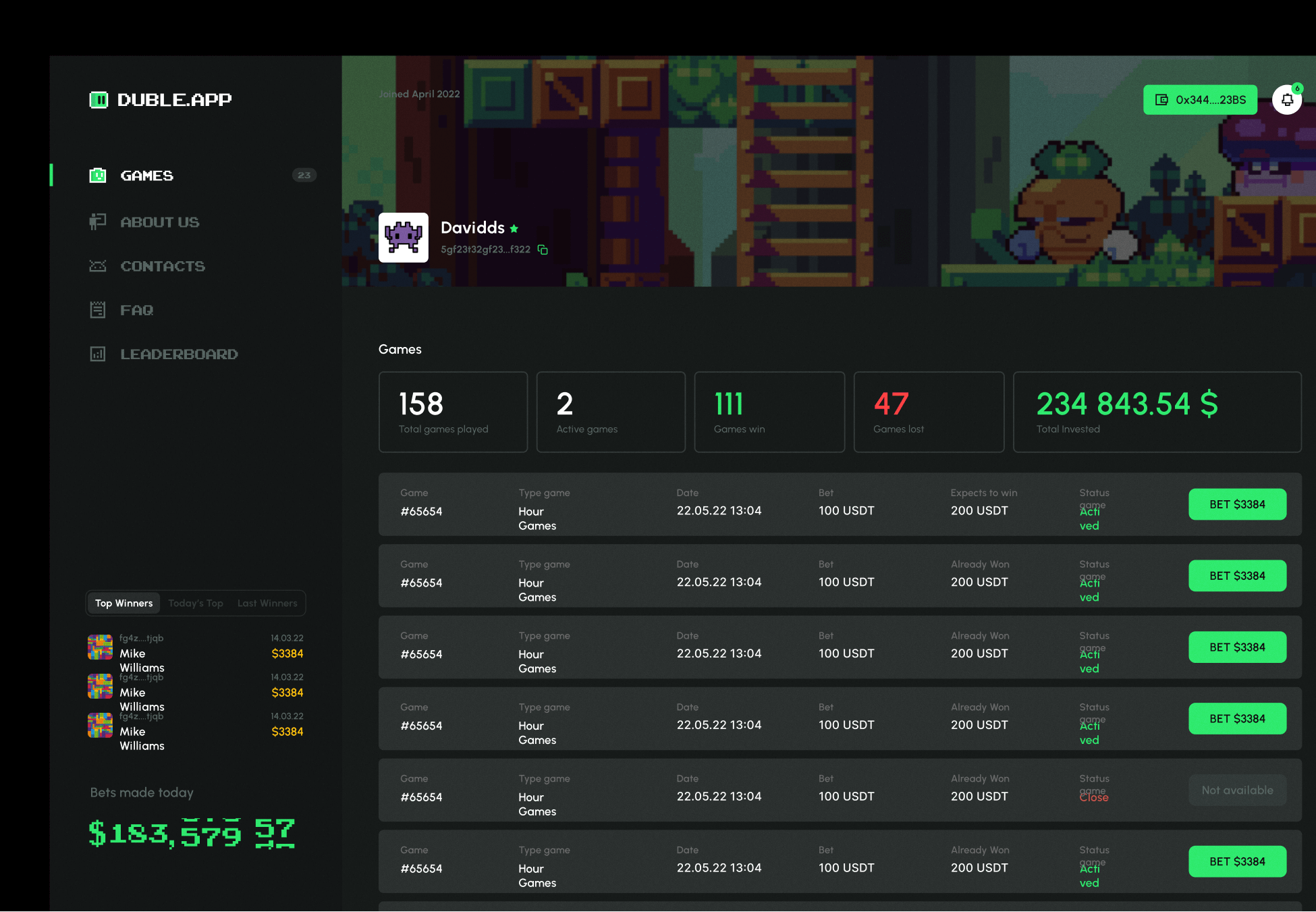Click the Not available button
Viewport: 1316px width, 912px height.
1236,790
